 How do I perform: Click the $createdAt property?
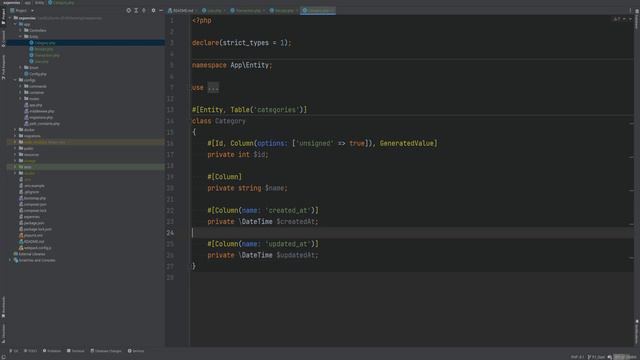pyautogui.click(x=296, y=222)
